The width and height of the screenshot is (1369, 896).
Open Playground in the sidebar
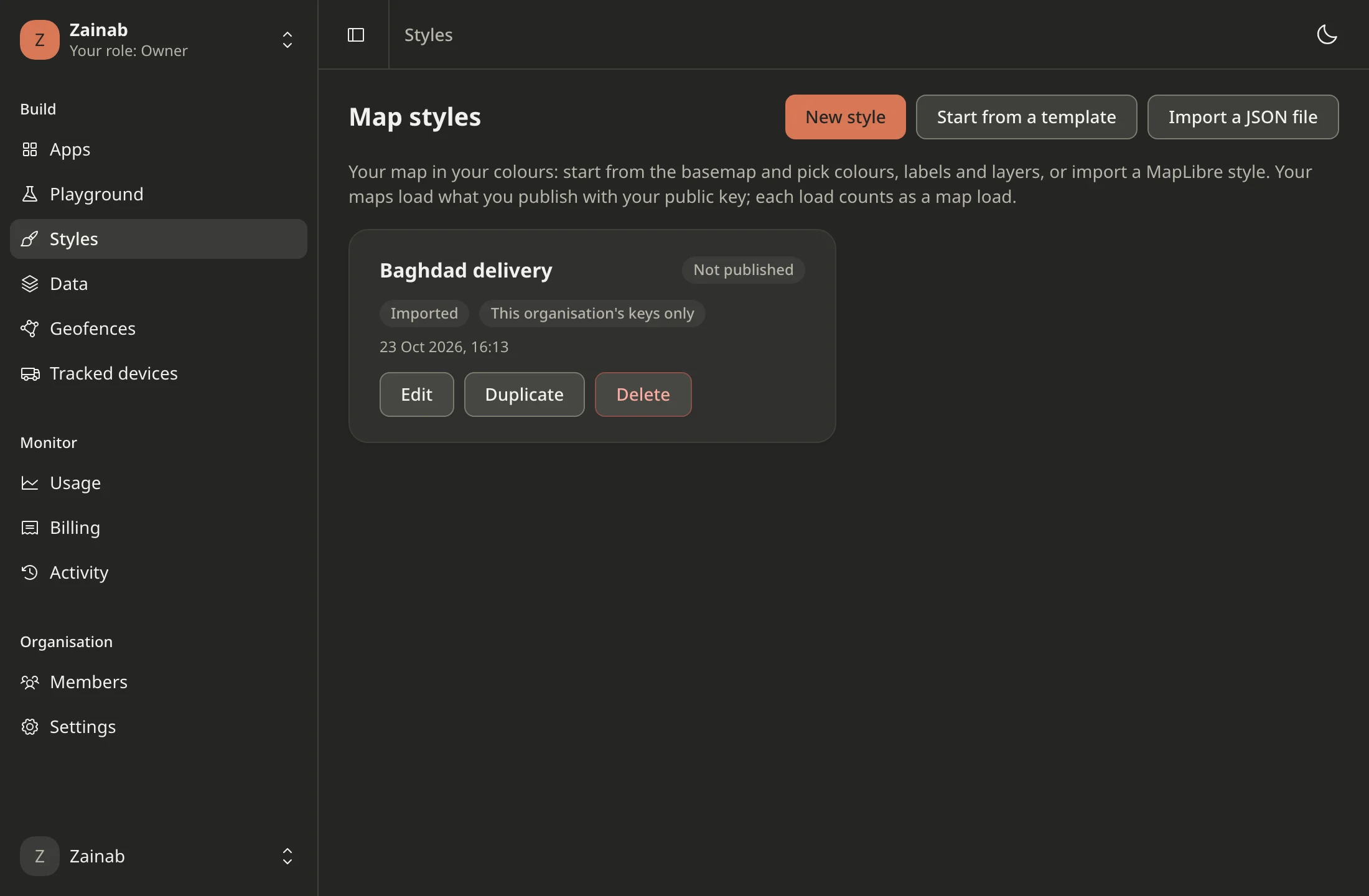pos(159,194)
